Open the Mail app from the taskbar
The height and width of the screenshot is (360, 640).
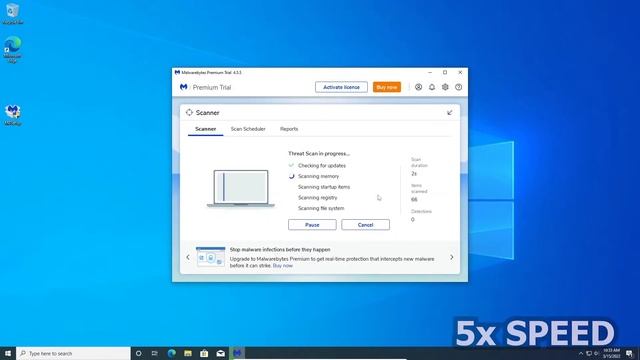point(220,353)
